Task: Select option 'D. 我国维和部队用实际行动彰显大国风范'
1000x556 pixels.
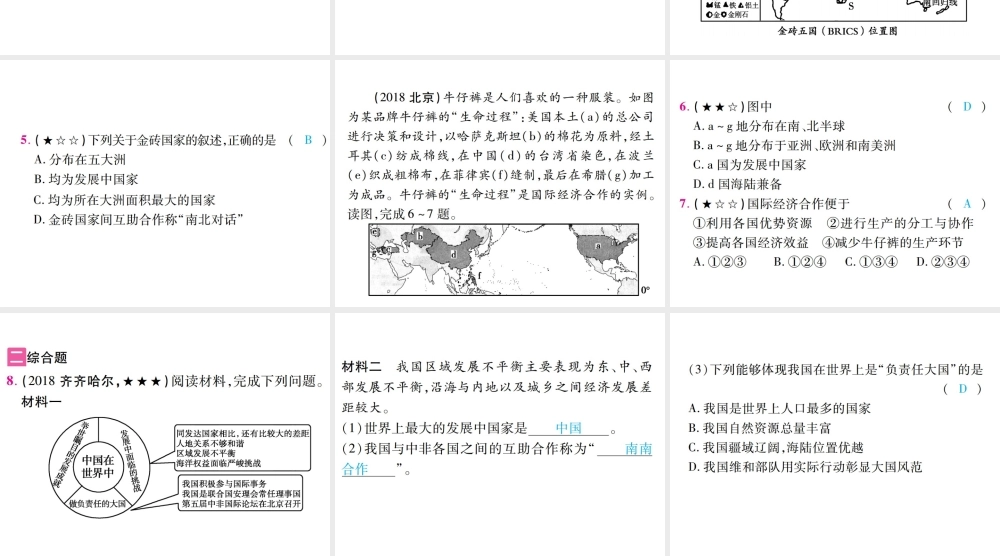Action: [x=805, y=467]
